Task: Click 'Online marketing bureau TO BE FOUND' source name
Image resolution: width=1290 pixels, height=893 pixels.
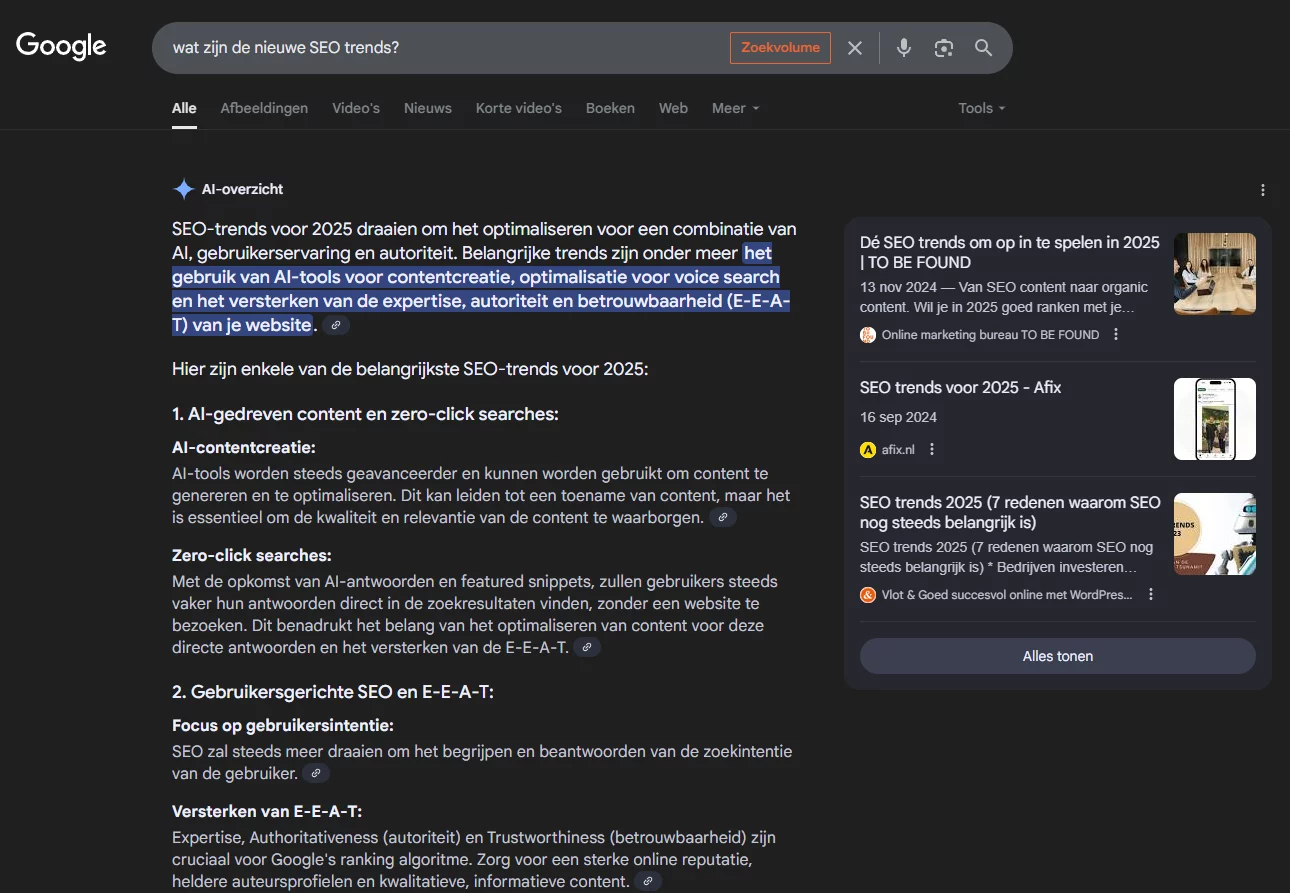Action: pos(990,335)
